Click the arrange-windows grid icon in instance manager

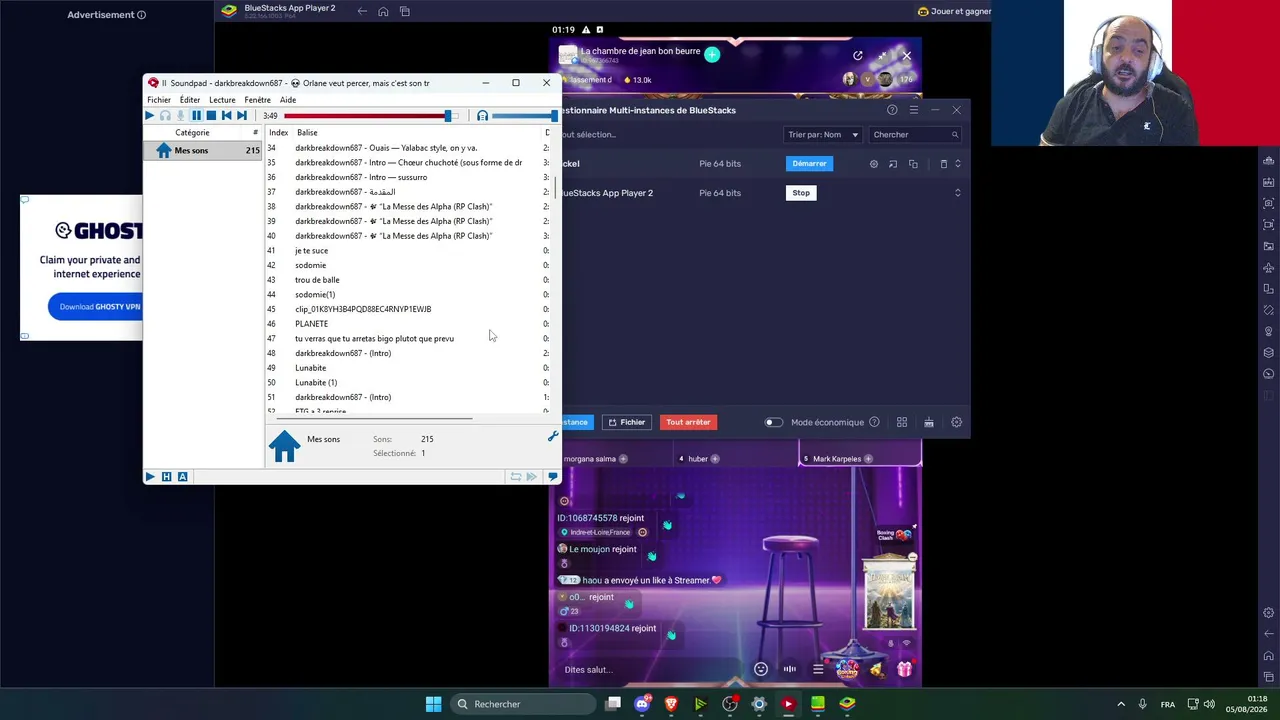pyautogui.click(x=902, y=422)
